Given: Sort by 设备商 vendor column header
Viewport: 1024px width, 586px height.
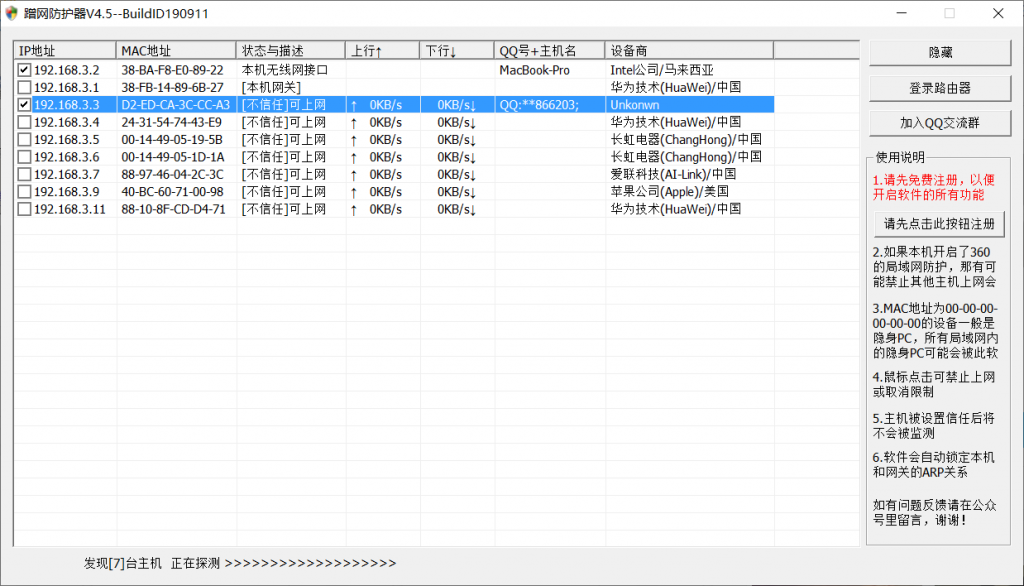Looking at the screenshot, I should click(688, 51).
